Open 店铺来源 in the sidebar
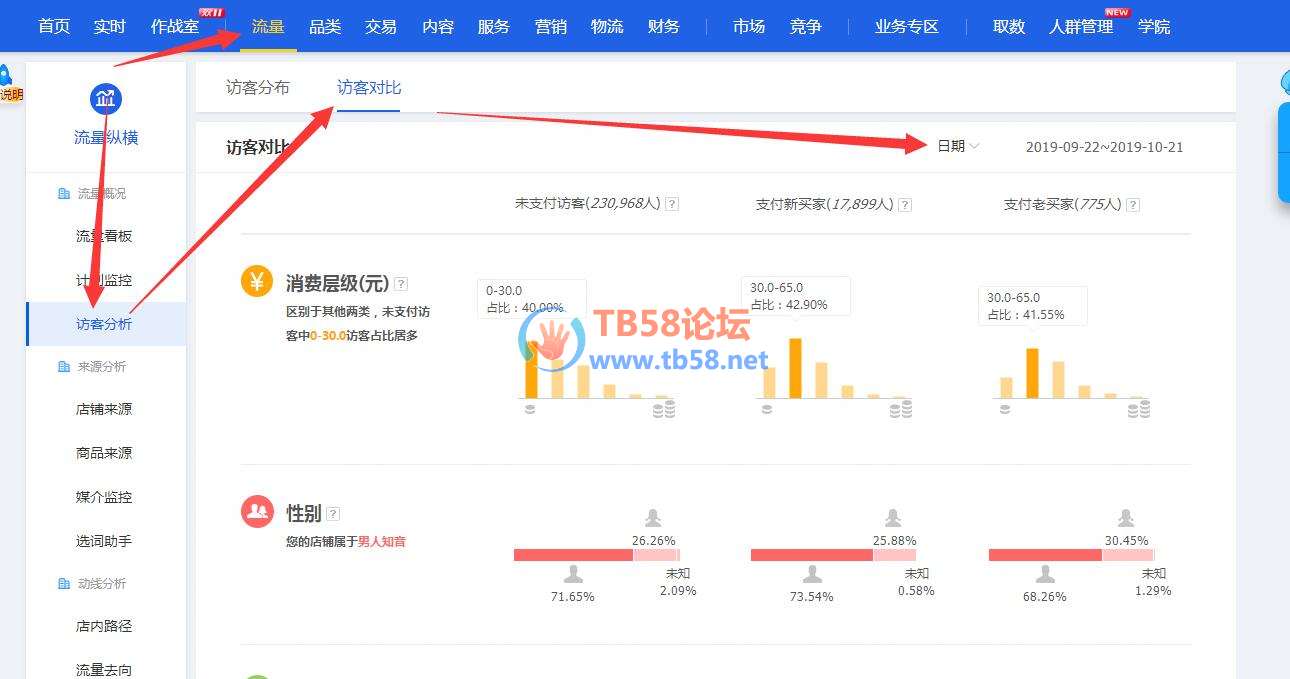This screenshot has height=679, width=1290. click(104, 409)
